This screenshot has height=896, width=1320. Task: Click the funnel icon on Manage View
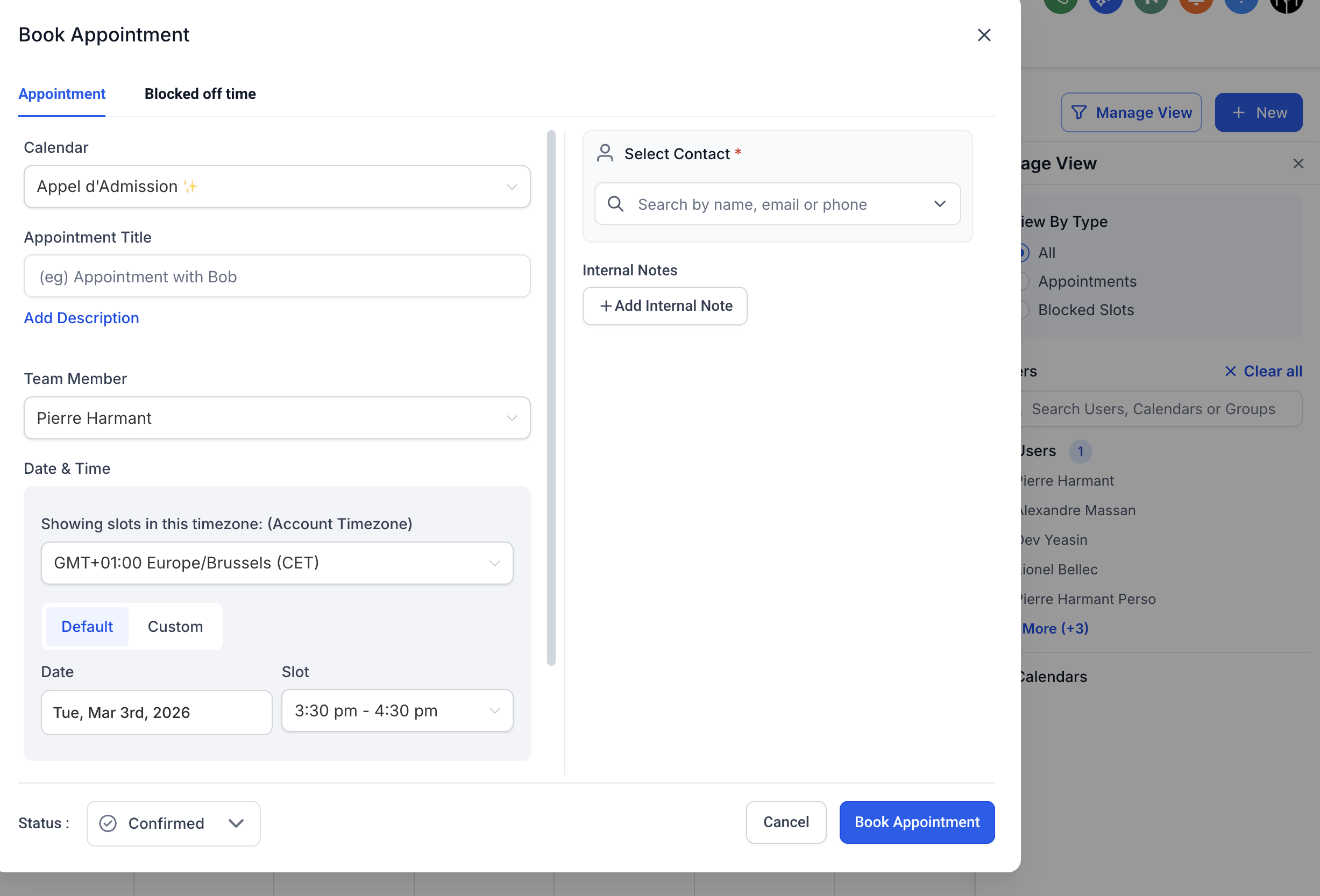point(1078,112)
